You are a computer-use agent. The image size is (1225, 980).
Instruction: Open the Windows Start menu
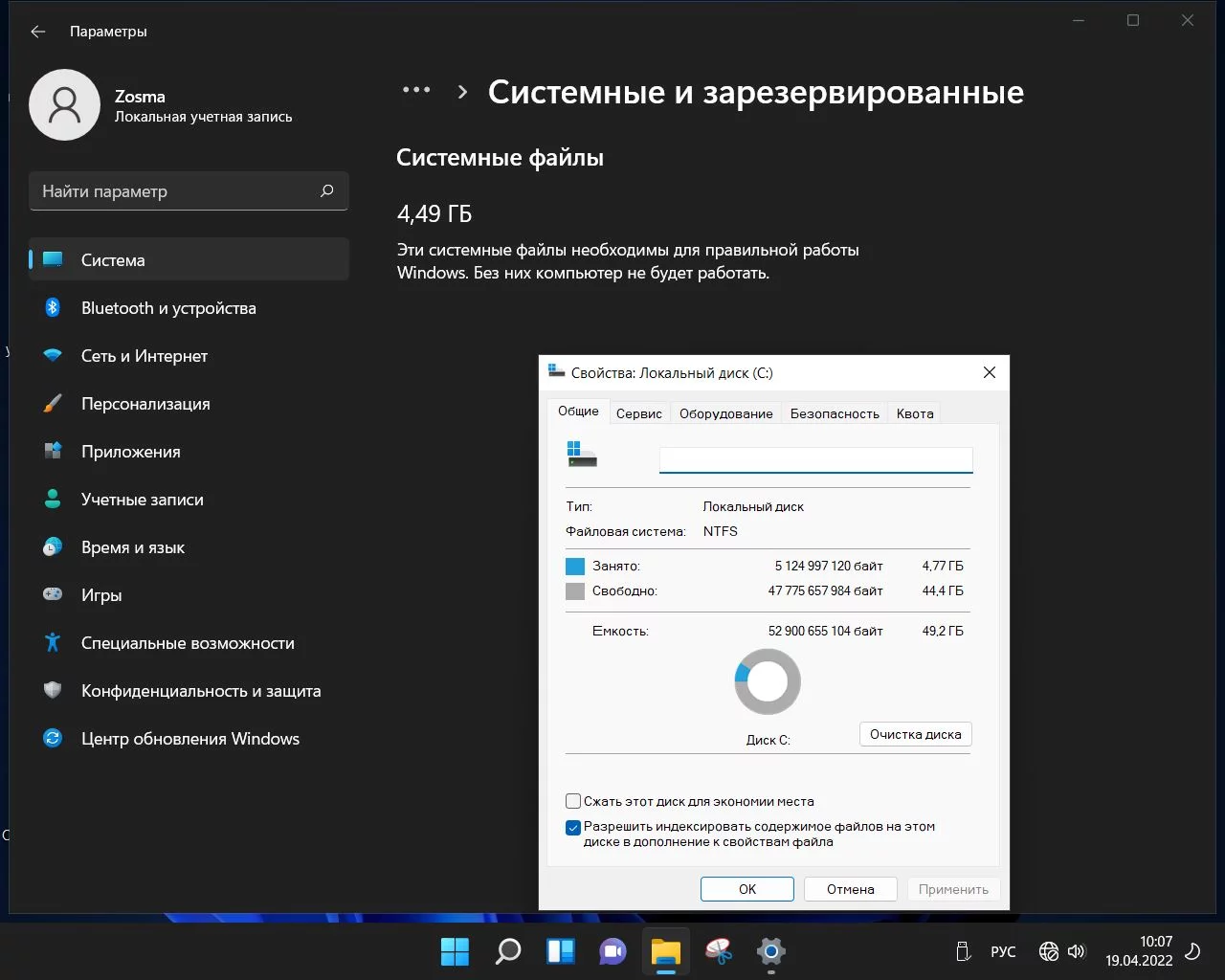455,951
